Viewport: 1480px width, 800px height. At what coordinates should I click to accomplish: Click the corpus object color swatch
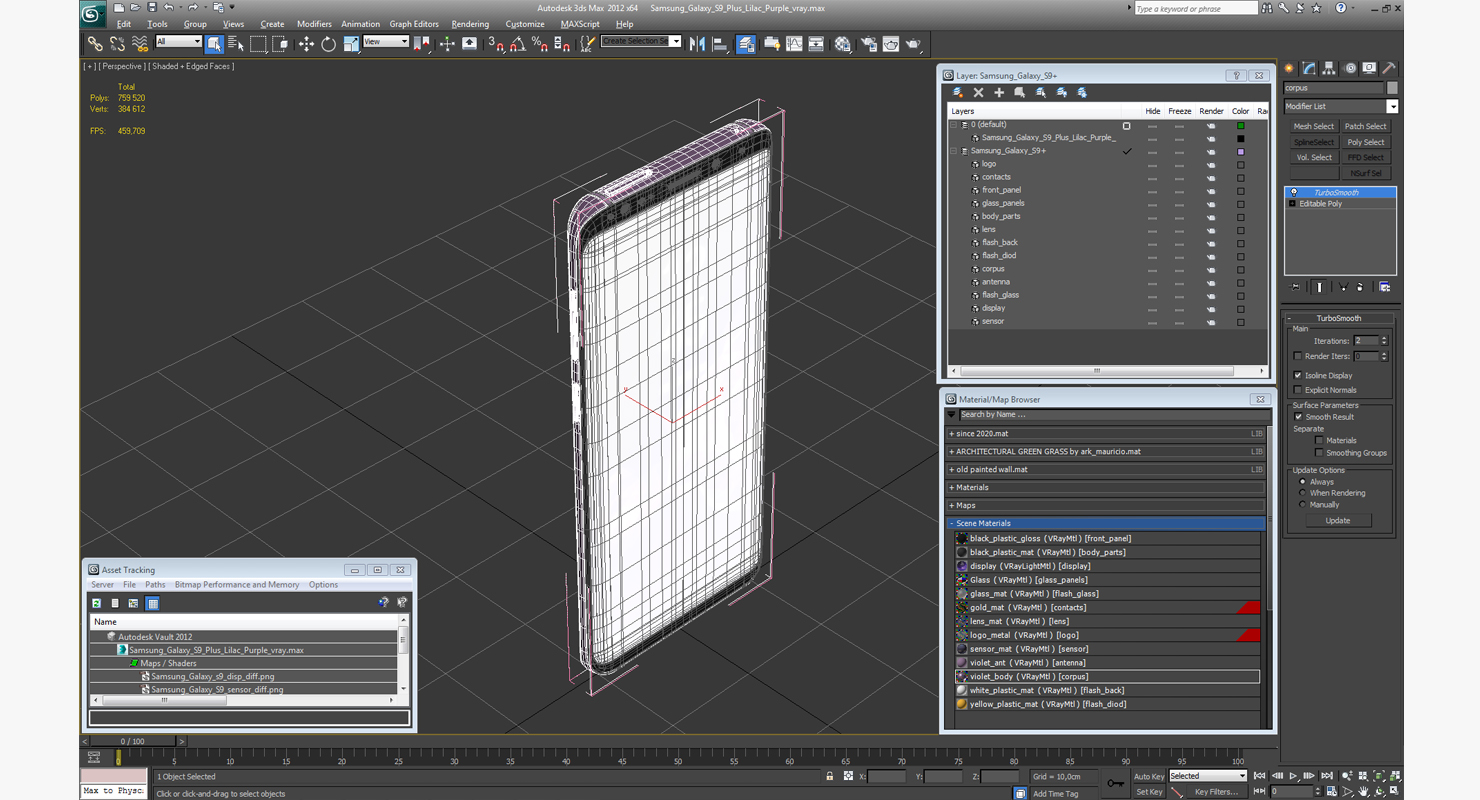pos(1393,88)
